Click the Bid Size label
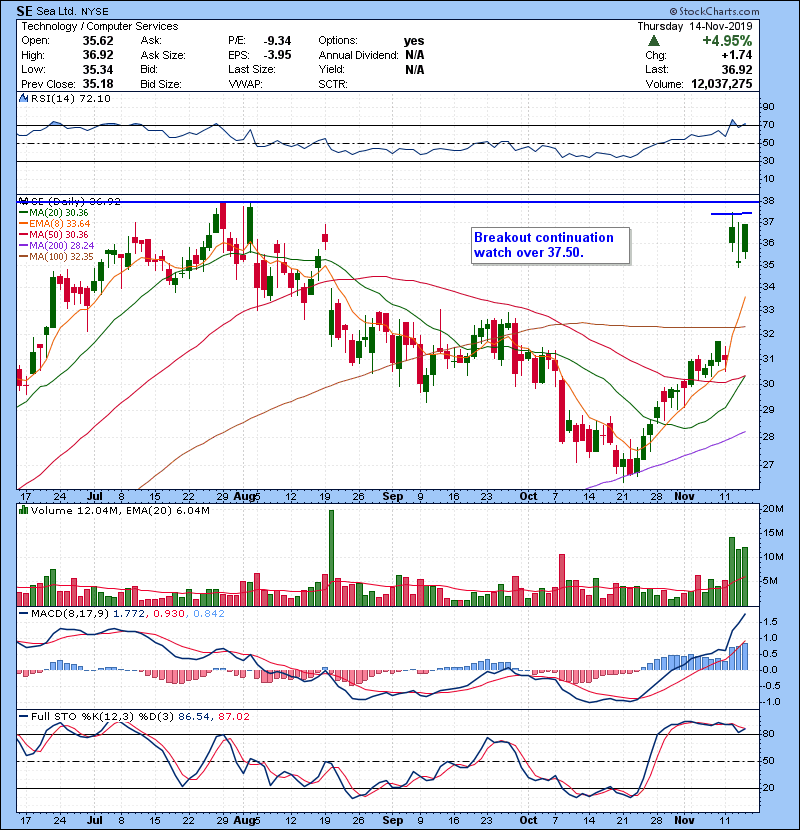800x830 pixels. point(161,84)
